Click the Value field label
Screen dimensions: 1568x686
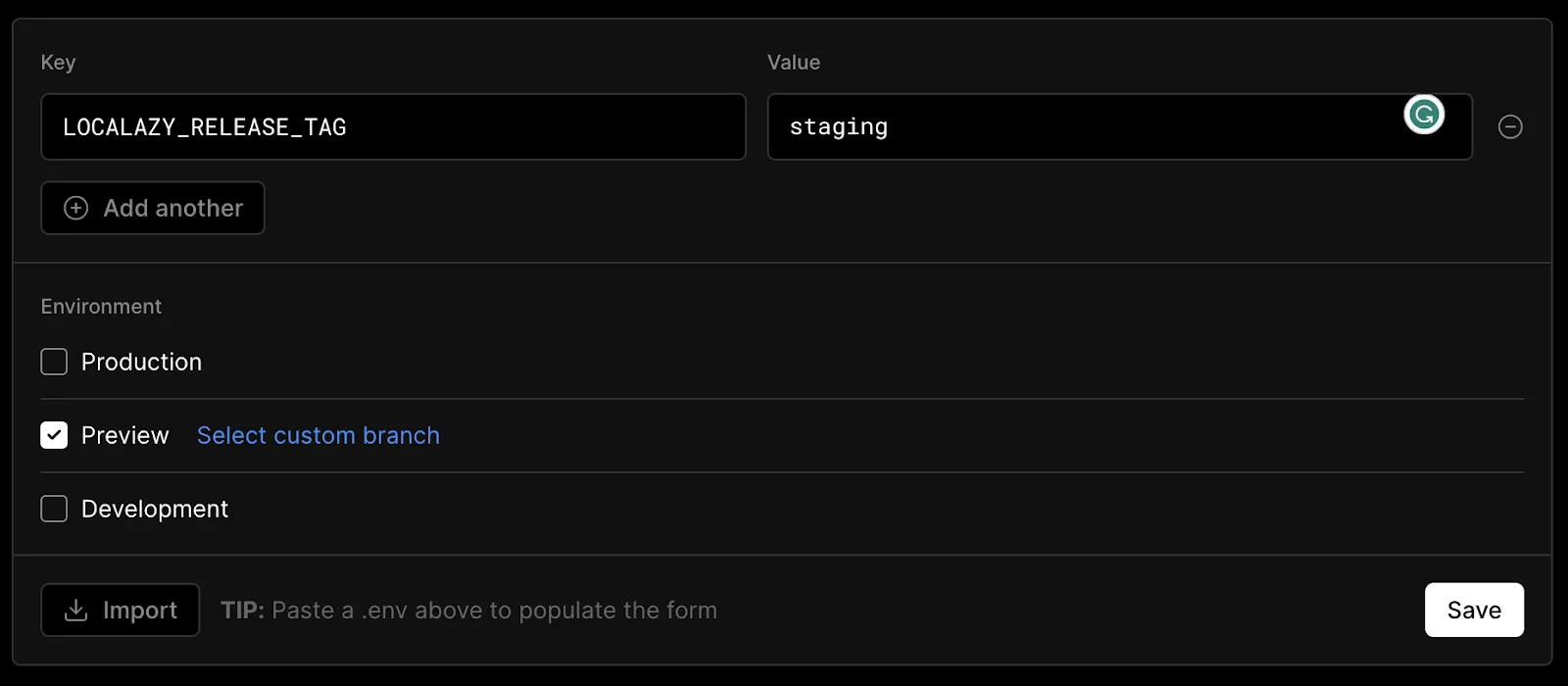point(793,63)
